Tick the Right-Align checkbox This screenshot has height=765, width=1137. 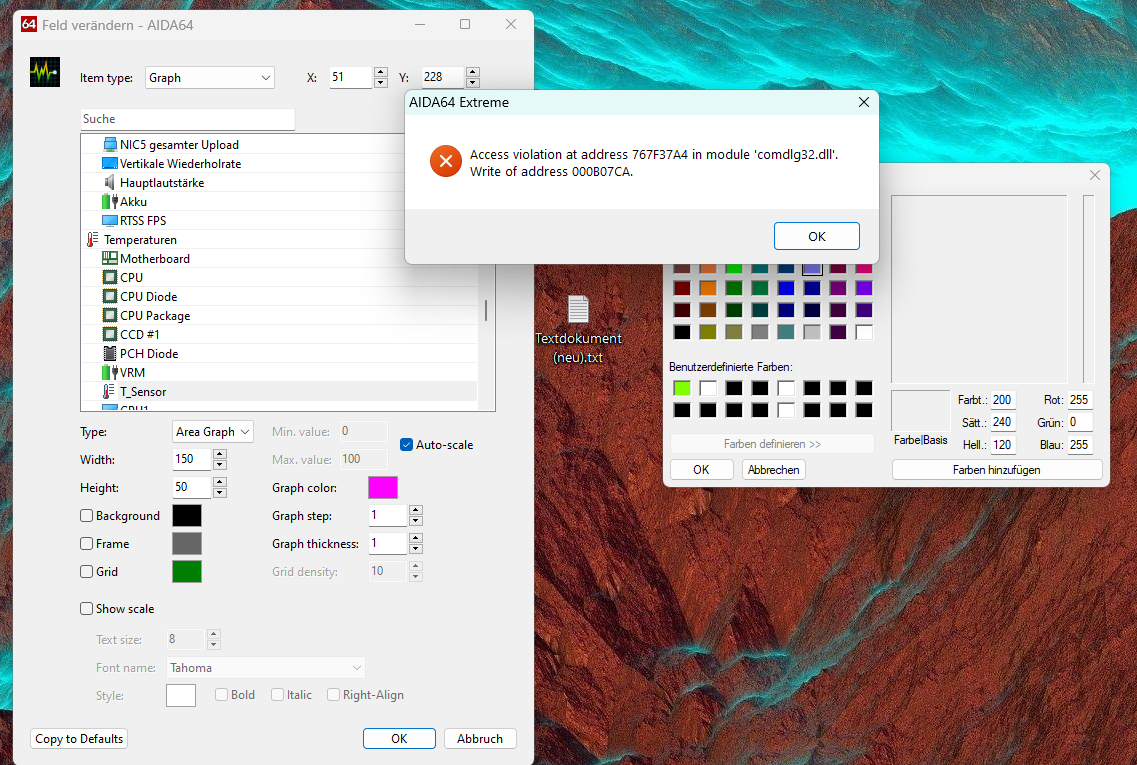coord(334,695)
